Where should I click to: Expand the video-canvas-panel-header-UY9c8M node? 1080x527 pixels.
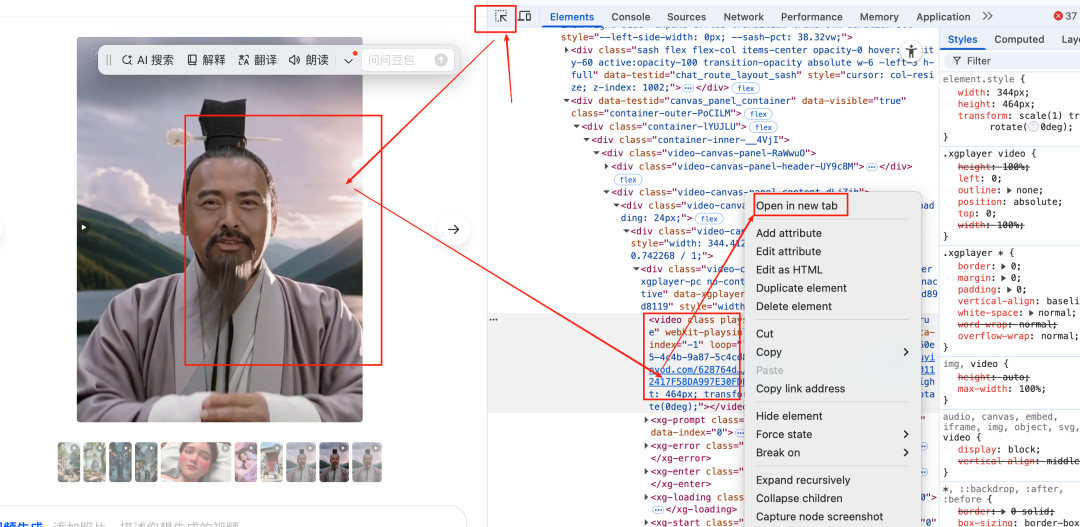[x=606, y=166]
